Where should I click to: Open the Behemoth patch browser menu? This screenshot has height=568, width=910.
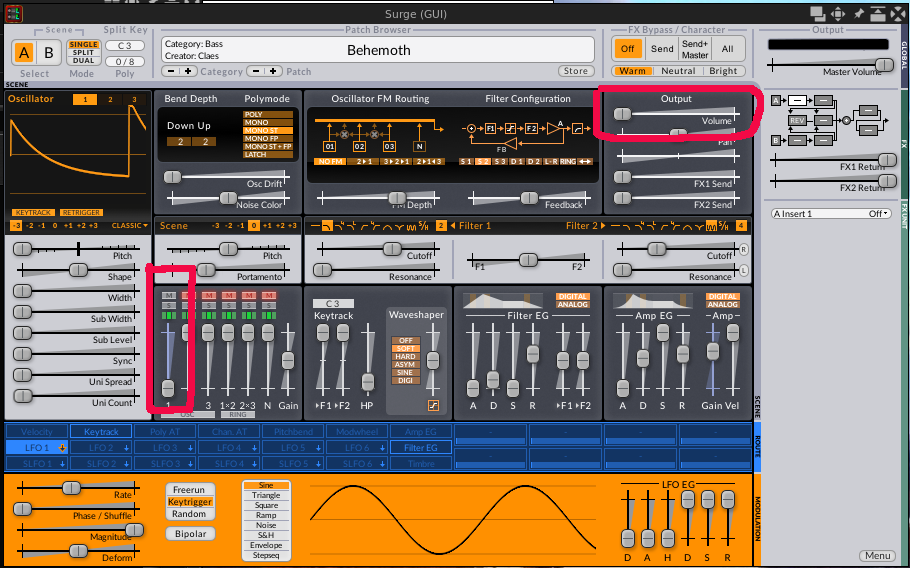click(378, 50)
